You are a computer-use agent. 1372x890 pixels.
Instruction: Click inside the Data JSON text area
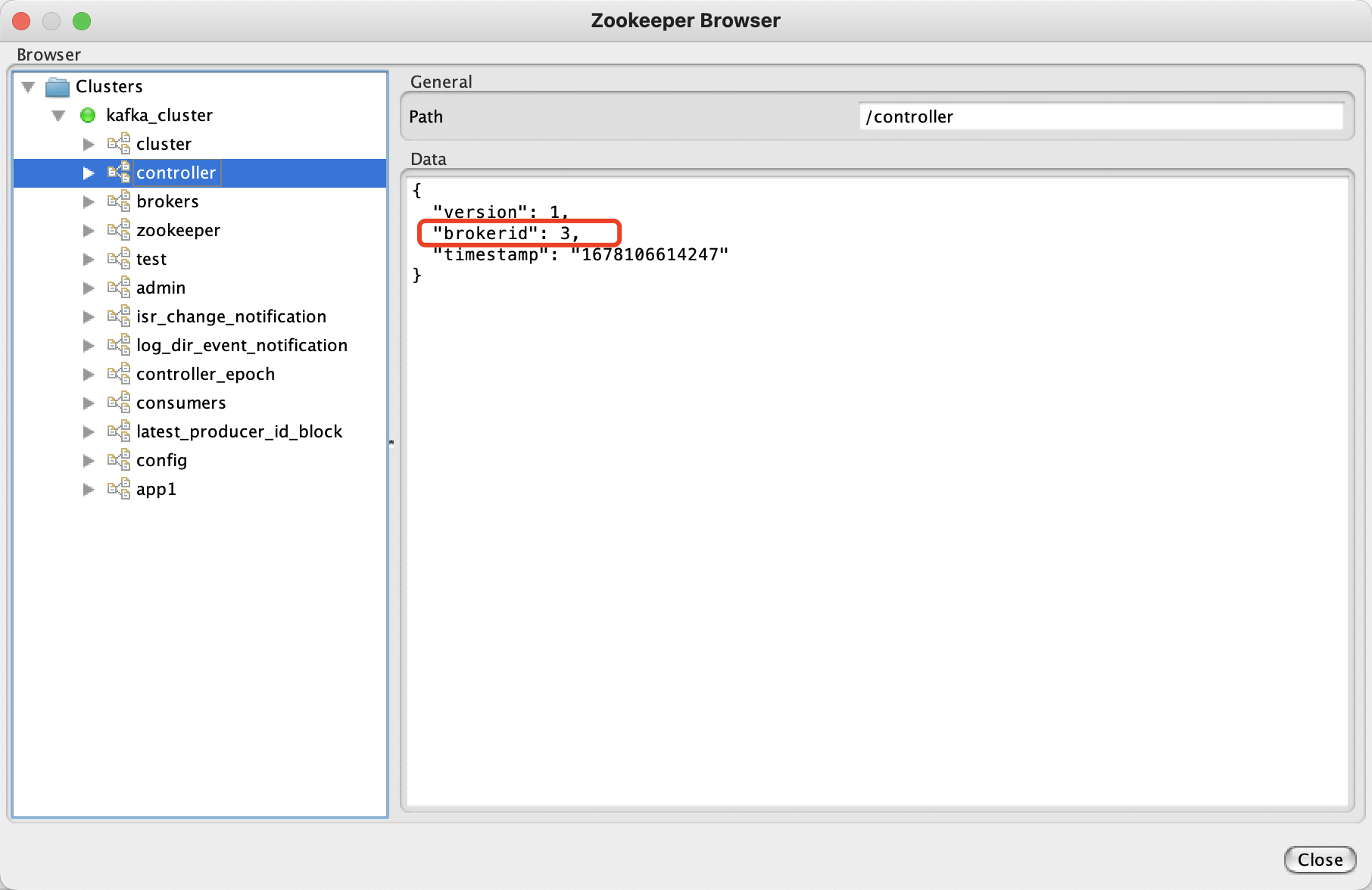877,530
